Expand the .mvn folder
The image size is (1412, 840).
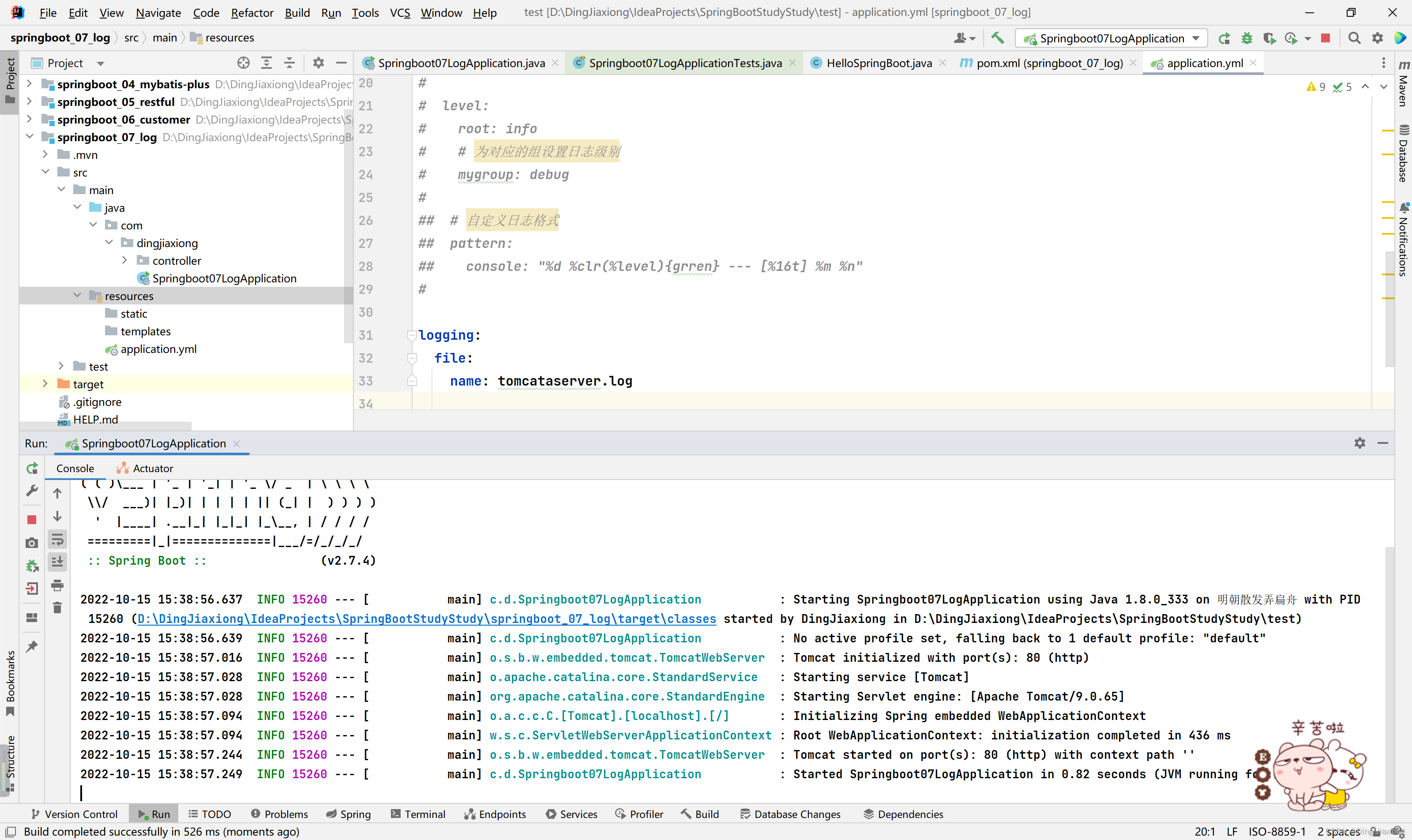[x=45, y=154]
